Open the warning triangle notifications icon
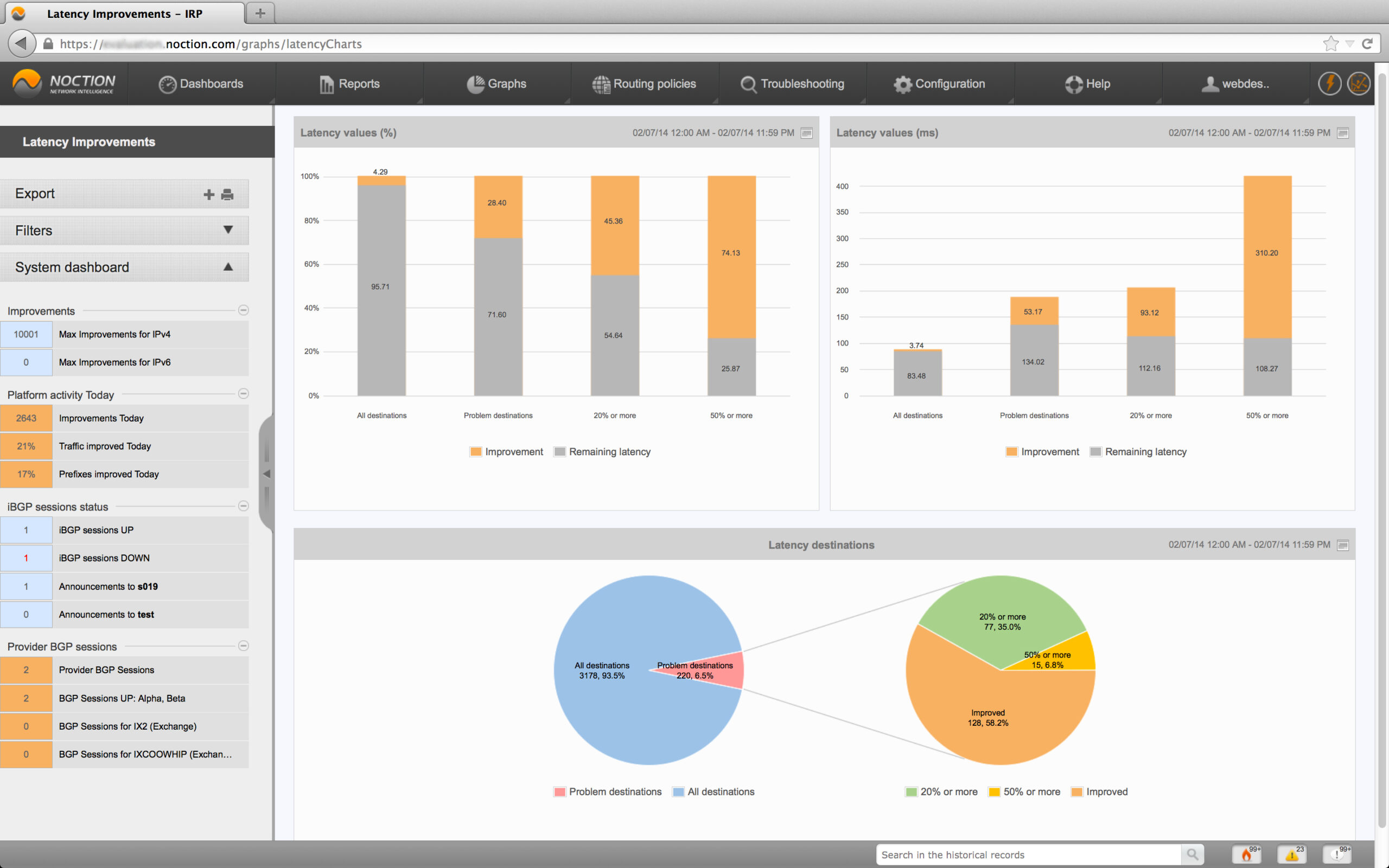Screen dimensions: 1389x868 [x=1292, y=854]
